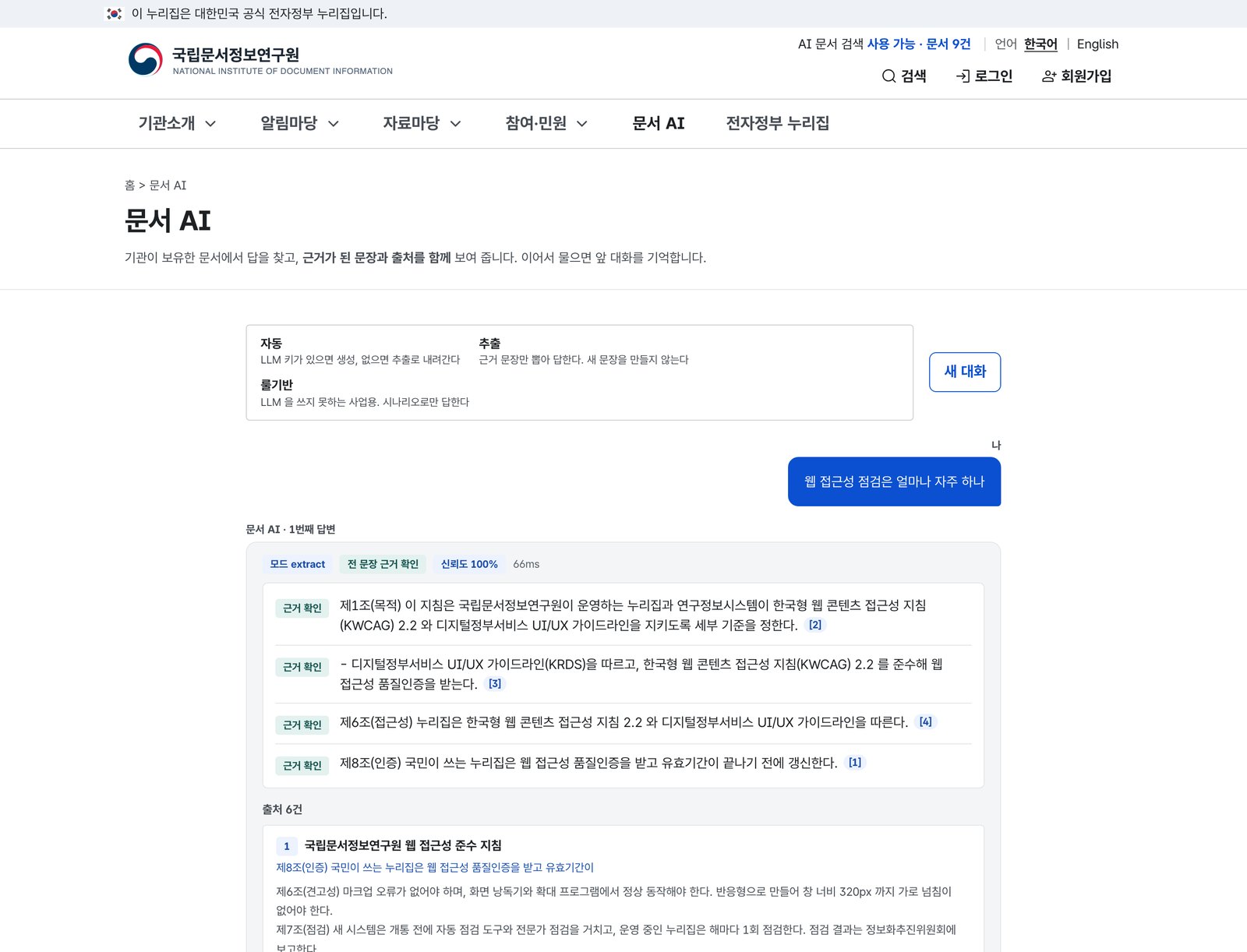Click the sign-up person icon
This screenshot has height=952, width=1247.
(1049, 76)
